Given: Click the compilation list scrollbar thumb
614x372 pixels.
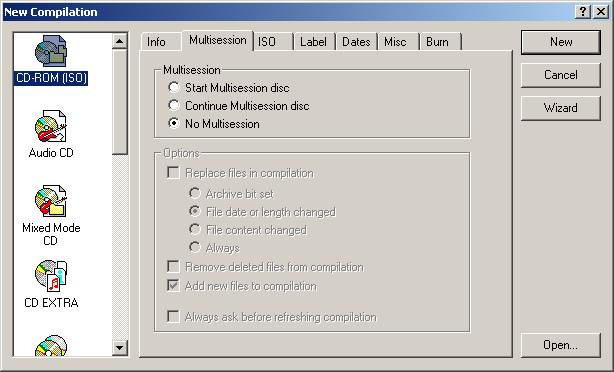Looking at the screenshot, I should 120,102.
